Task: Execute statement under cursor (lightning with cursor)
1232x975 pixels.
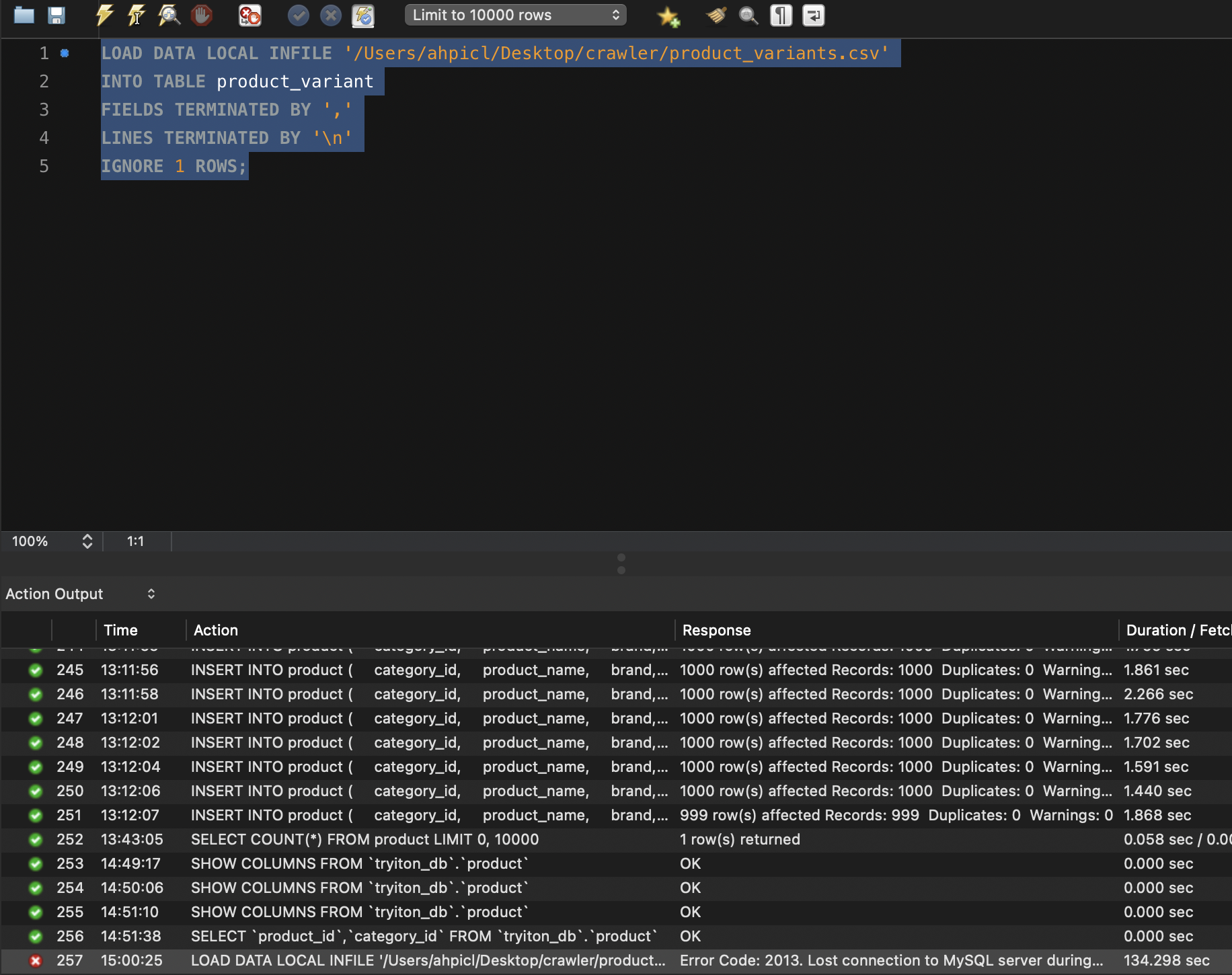Action: tap(137, 15)
